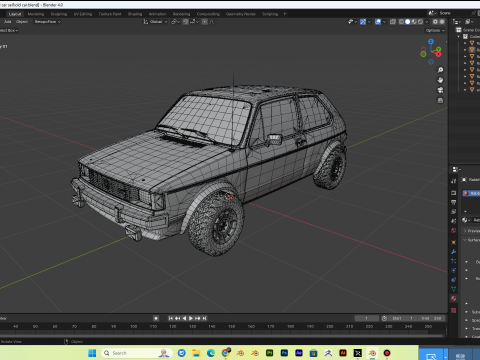Open the orange Object properties tab
The width and height of the screenshot is (480, 360).
click(x=453, y=242)
